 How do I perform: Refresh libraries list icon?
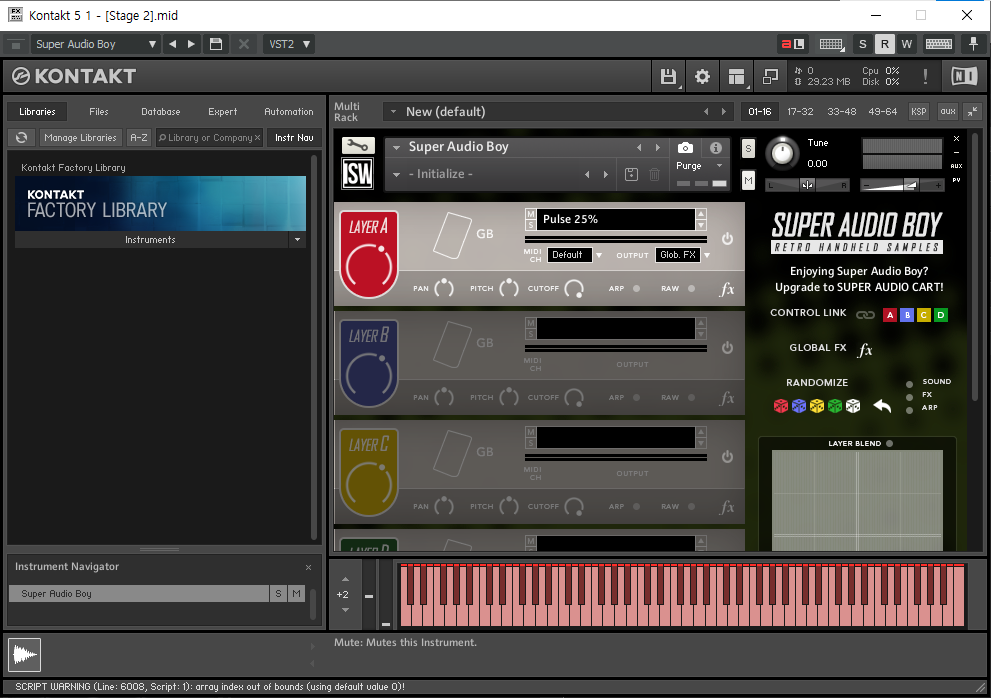click(x=21, y=137)
